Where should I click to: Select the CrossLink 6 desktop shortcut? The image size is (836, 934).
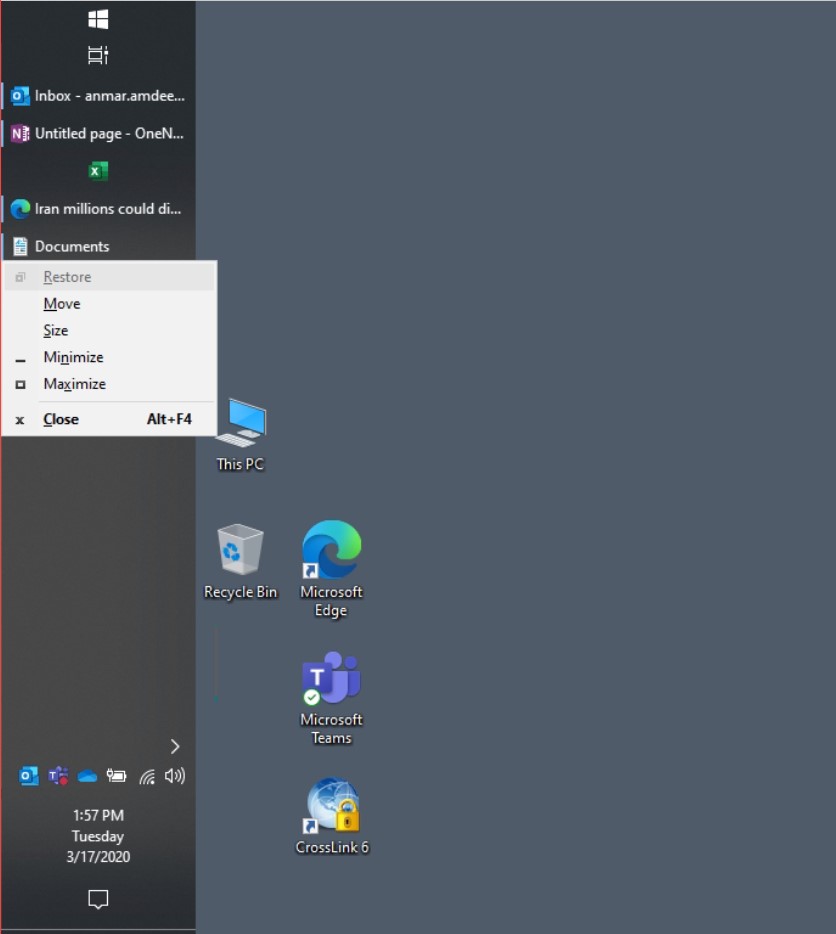pyautogui.click(x=332, y=816)
